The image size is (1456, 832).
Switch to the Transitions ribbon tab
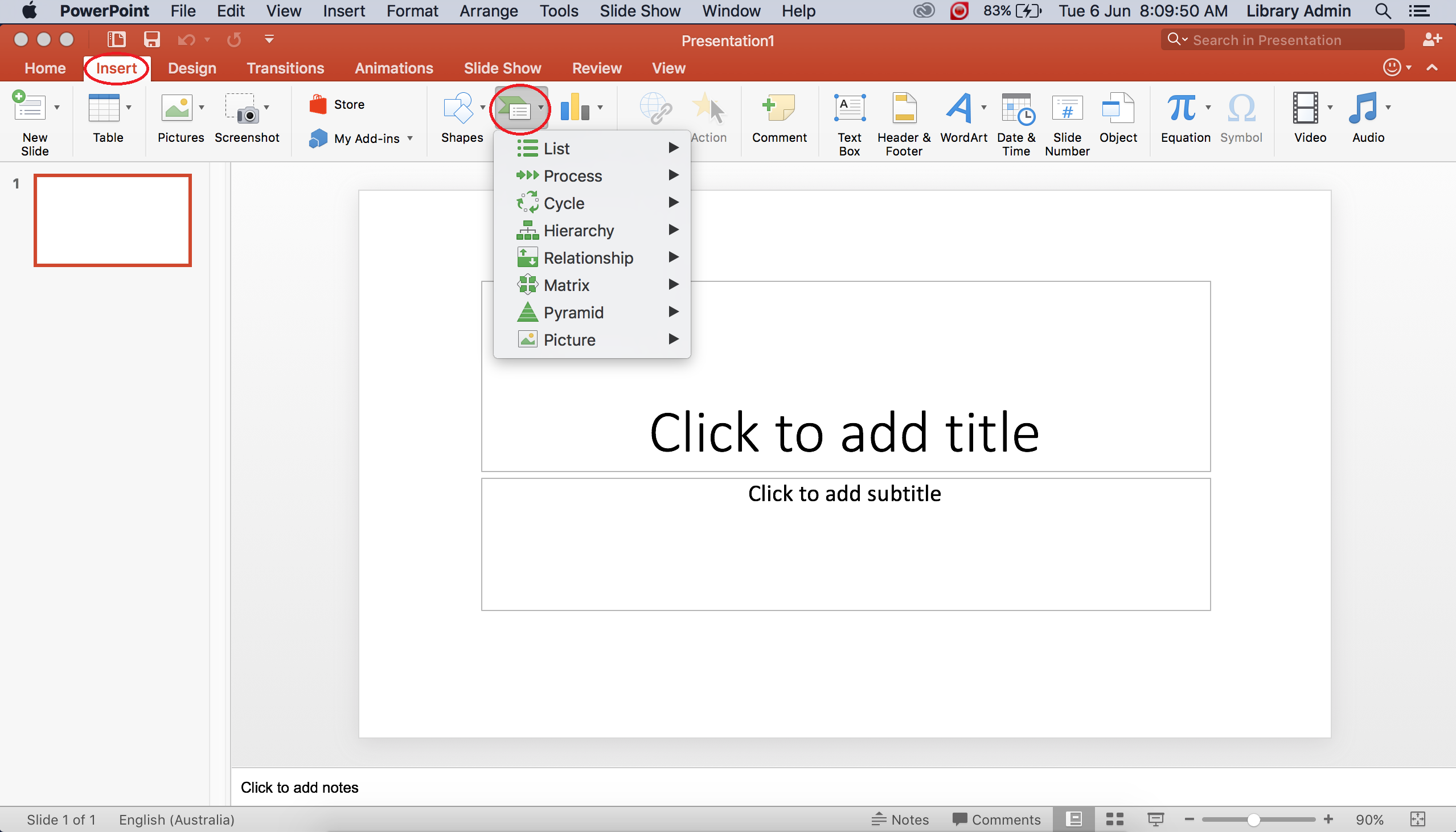pos(285,68)
